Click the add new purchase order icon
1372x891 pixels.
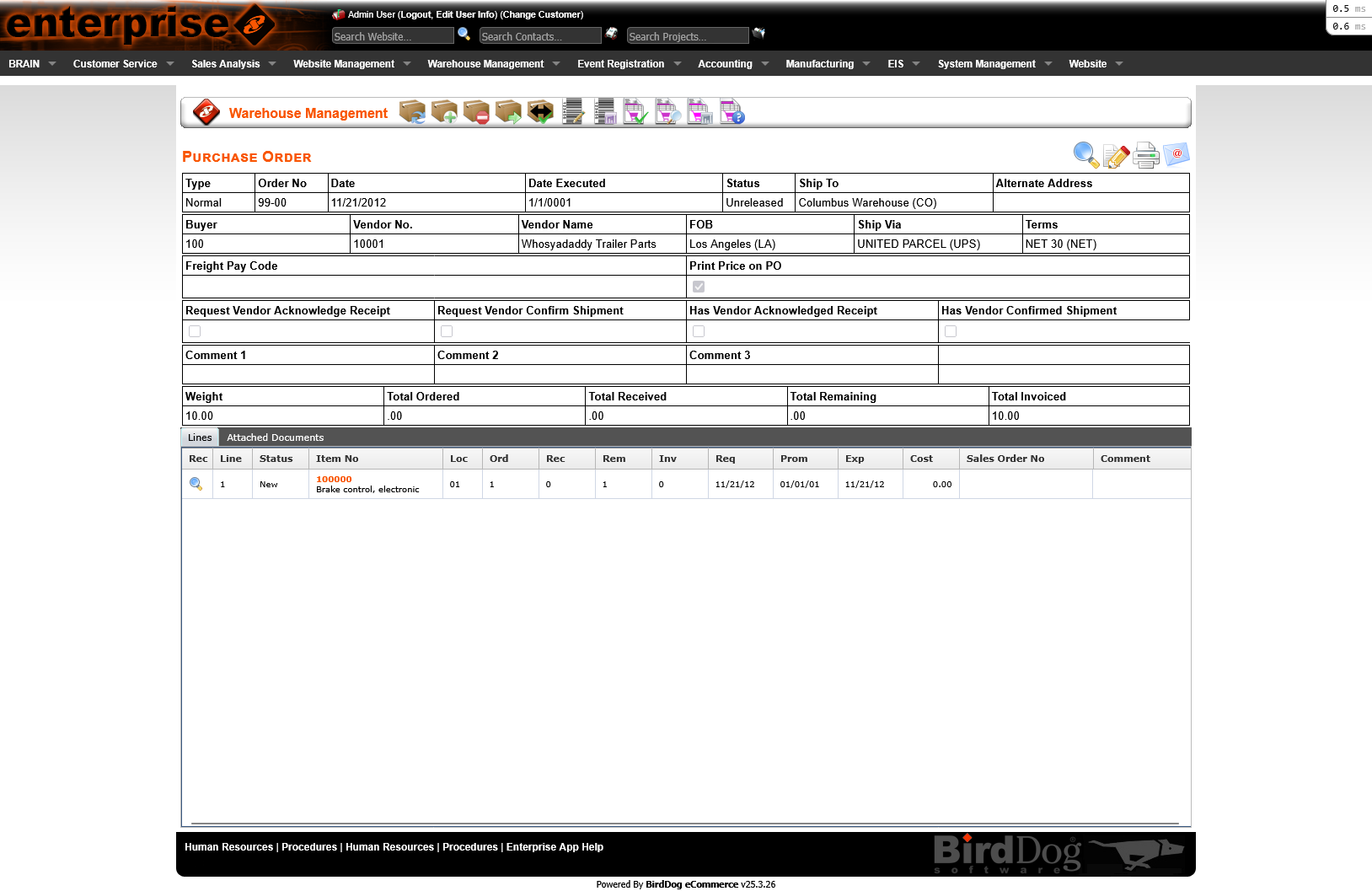(445, 111)
